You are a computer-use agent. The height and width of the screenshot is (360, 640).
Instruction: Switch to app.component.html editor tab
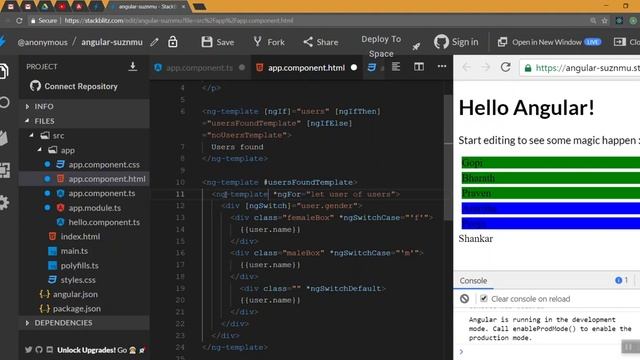[306, 68]
